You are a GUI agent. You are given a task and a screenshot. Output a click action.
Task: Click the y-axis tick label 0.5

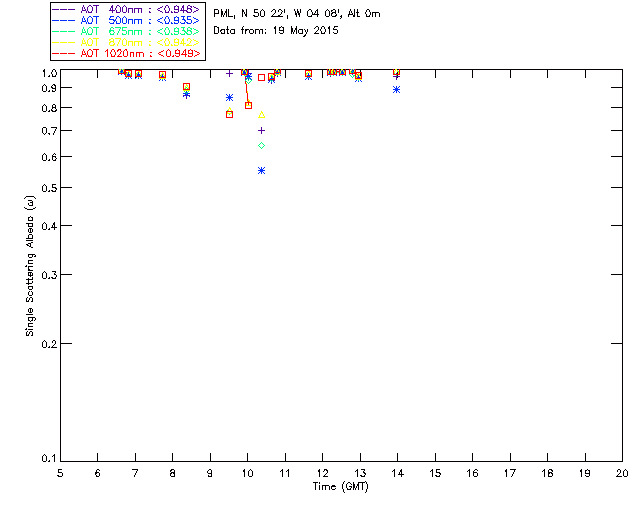click(x=49, y=188)
